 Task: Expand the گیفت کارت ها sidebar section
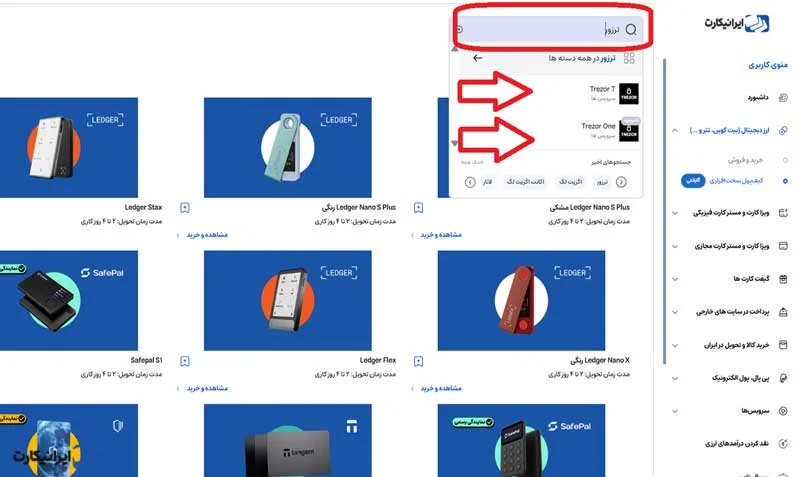675,279
